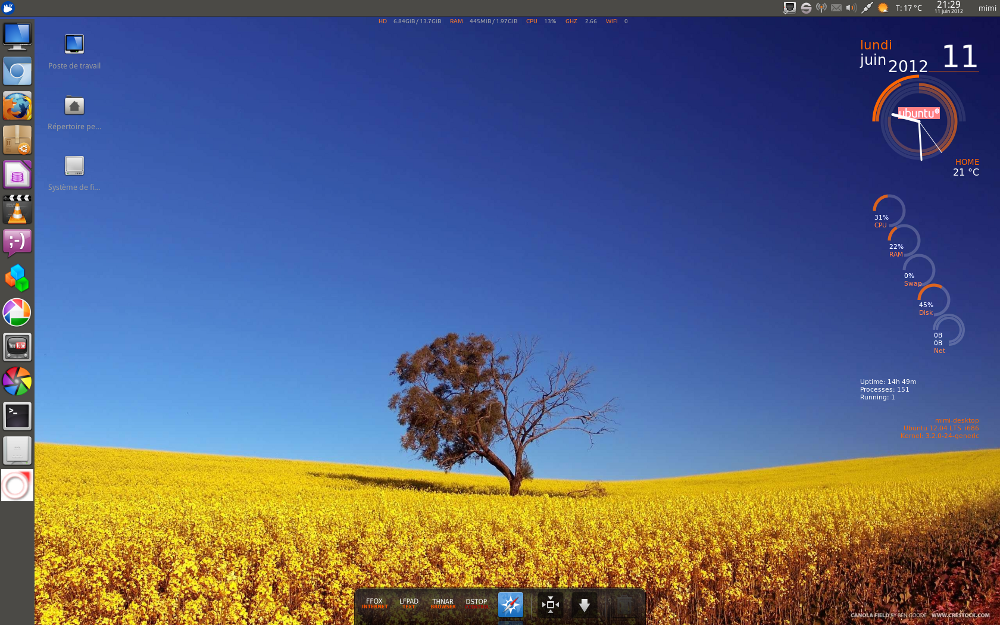Open VLC media player in dock
The width and height of the screenshot is (1000, 625).
[x=17, y=209]
